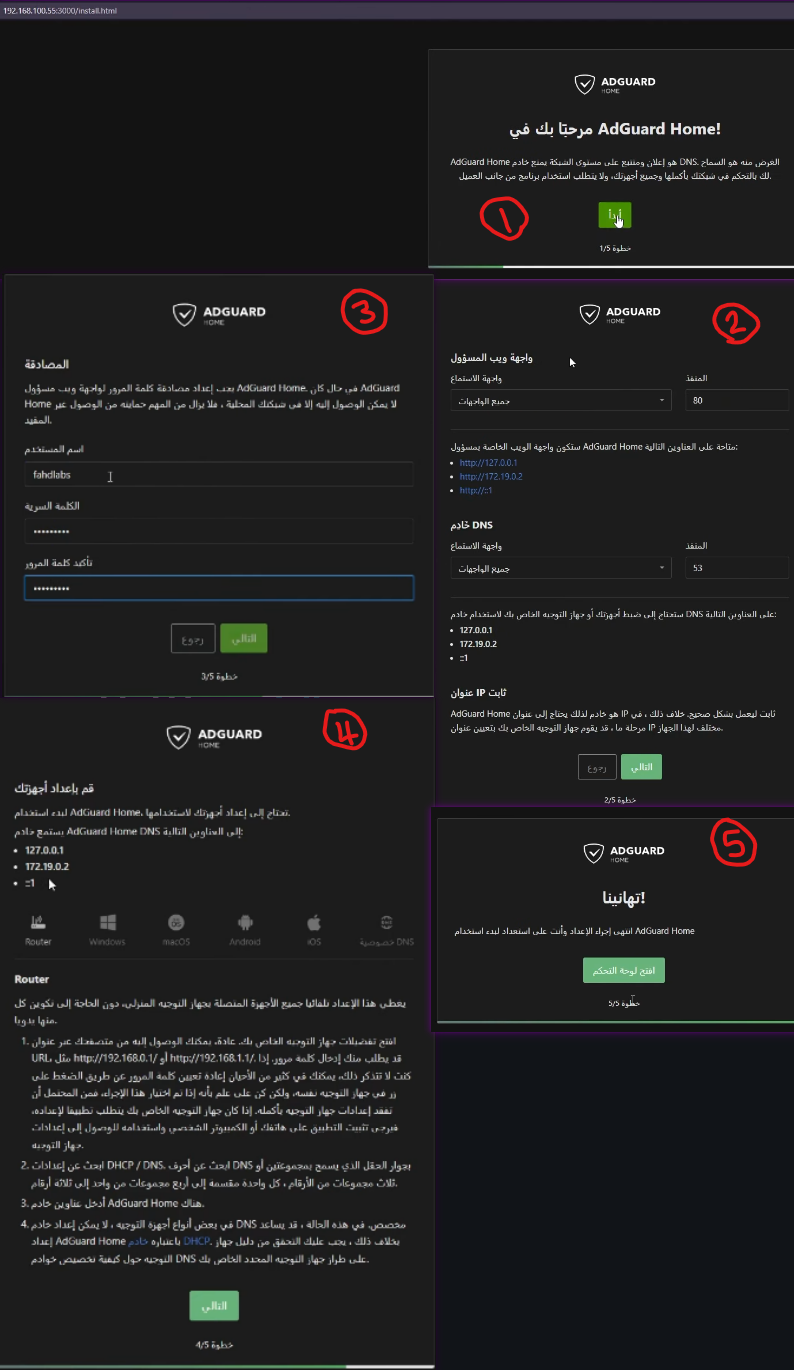Viewport: 794px width, 1370px height.
Task: Click the green Next button in step 2/5
Action: click(641, 767)
